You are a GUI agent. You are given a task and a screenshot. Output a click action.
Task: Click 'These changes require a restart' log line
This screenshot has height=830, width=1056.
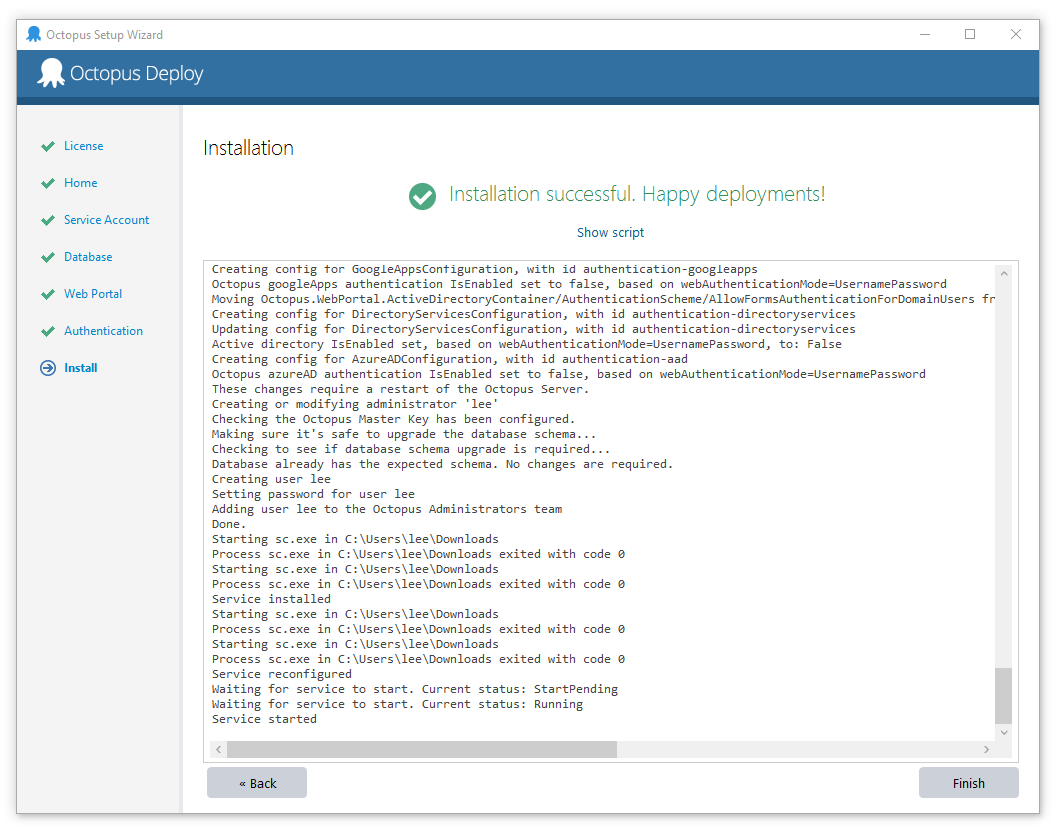coord(401,389)
